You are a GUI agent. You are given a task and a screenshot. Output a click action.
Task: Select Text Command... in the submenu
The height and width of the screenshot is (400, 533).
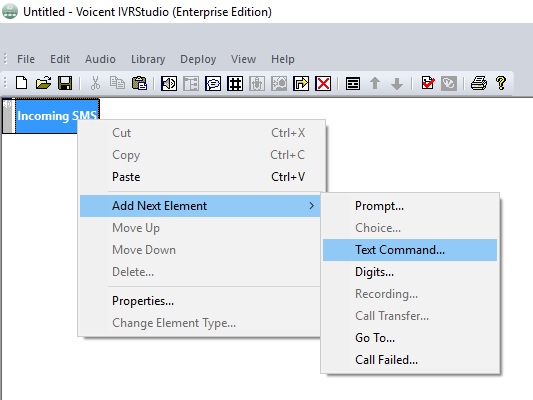(x=410, y=250)
